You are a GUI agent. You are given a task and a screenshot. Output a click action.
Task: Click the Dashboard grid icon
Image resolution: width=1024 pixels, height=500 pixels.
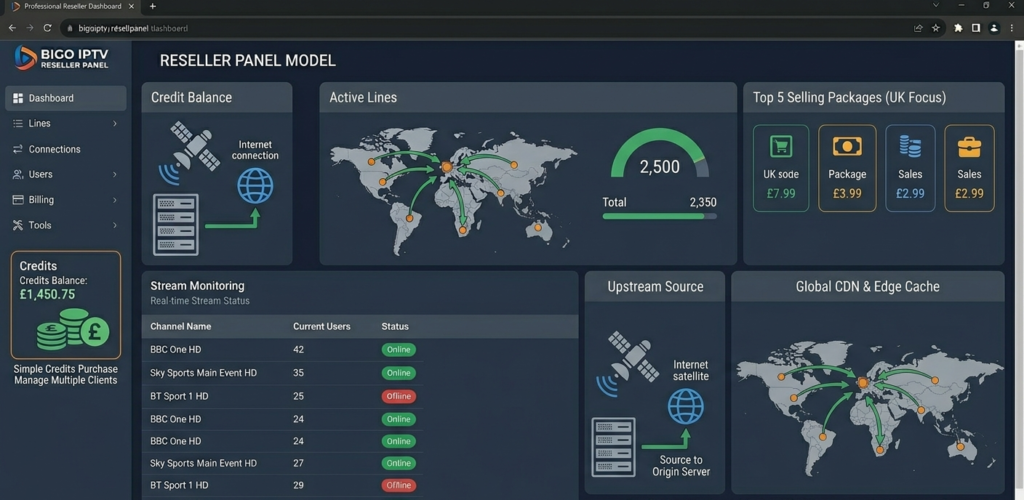(x=18, y=98)
